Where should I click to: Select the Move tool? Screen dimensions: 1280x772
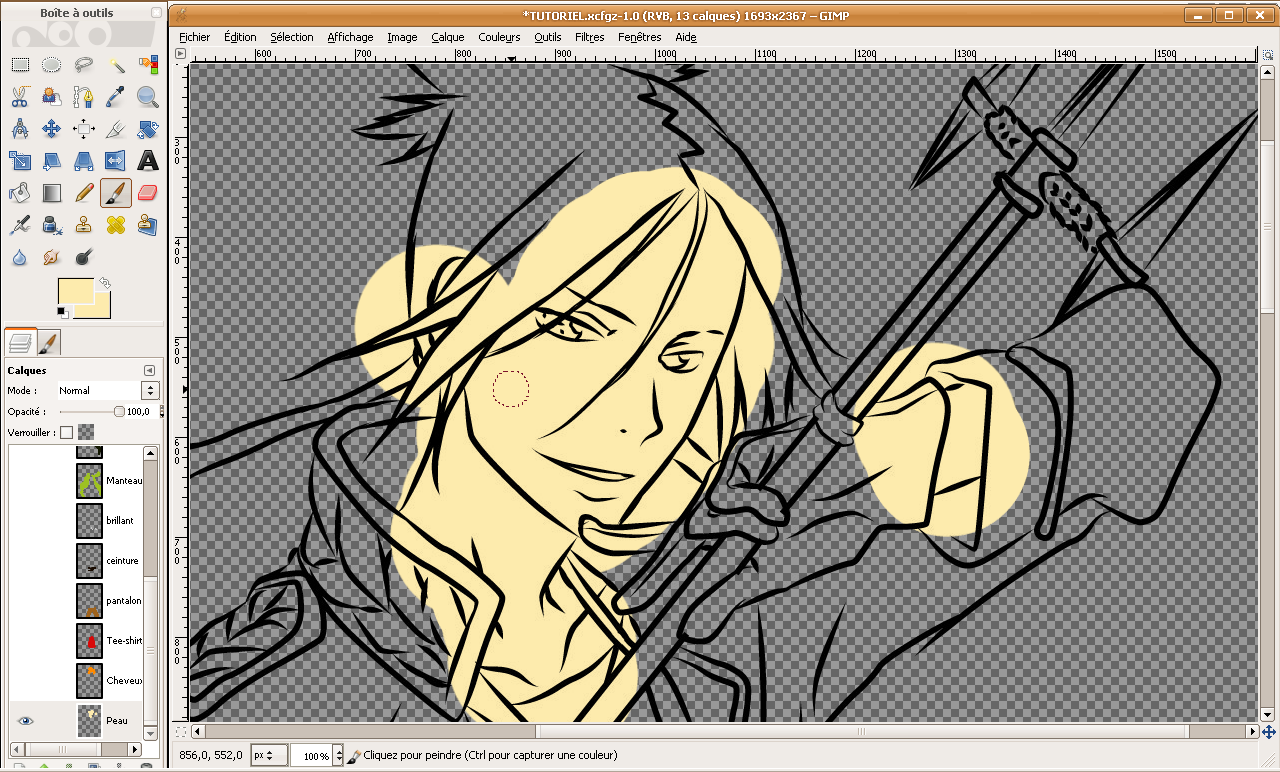coord(52,129)
